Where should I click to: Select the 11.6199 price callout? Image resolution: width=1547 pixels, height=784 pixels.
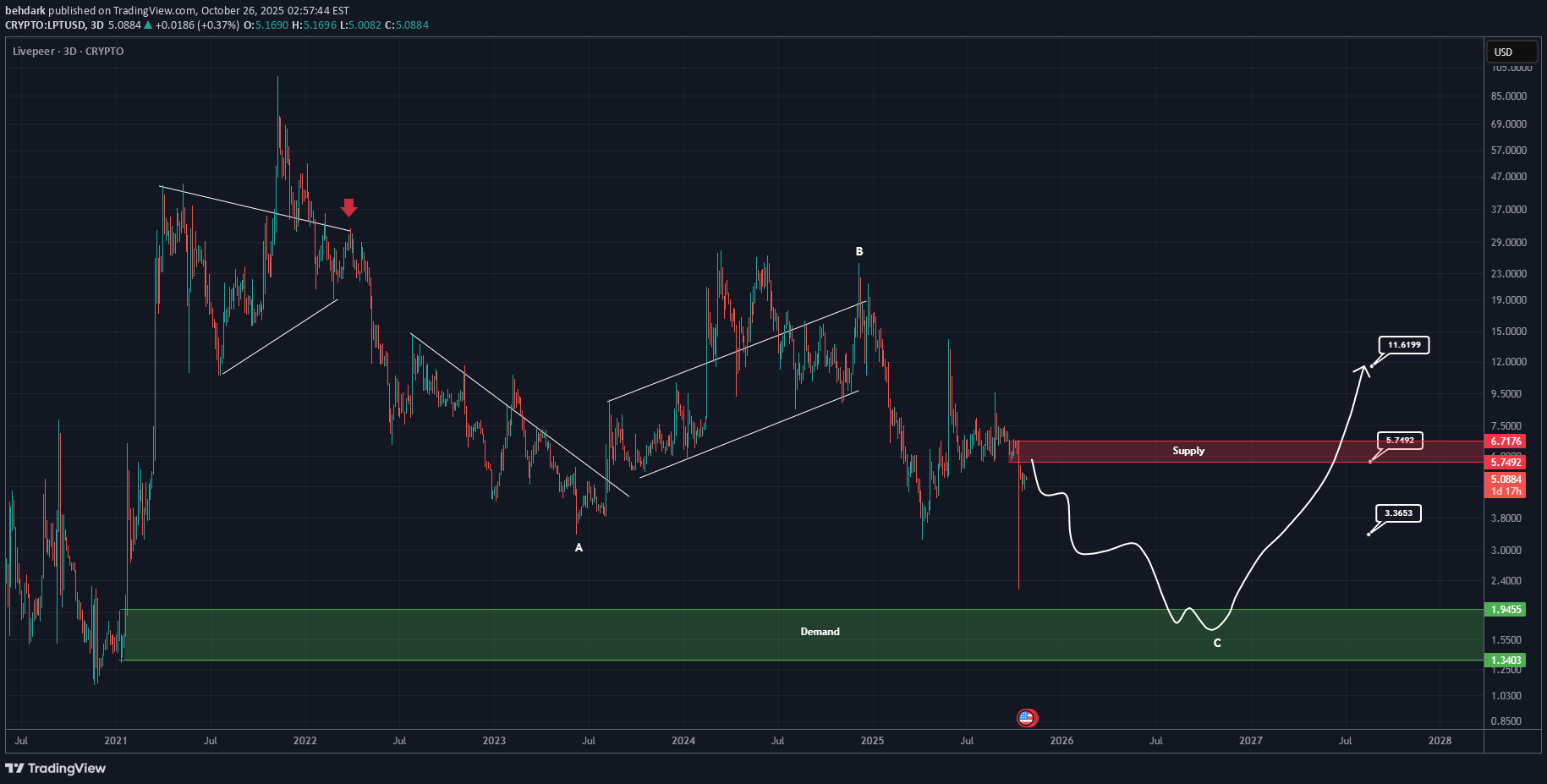(1404, 345)
